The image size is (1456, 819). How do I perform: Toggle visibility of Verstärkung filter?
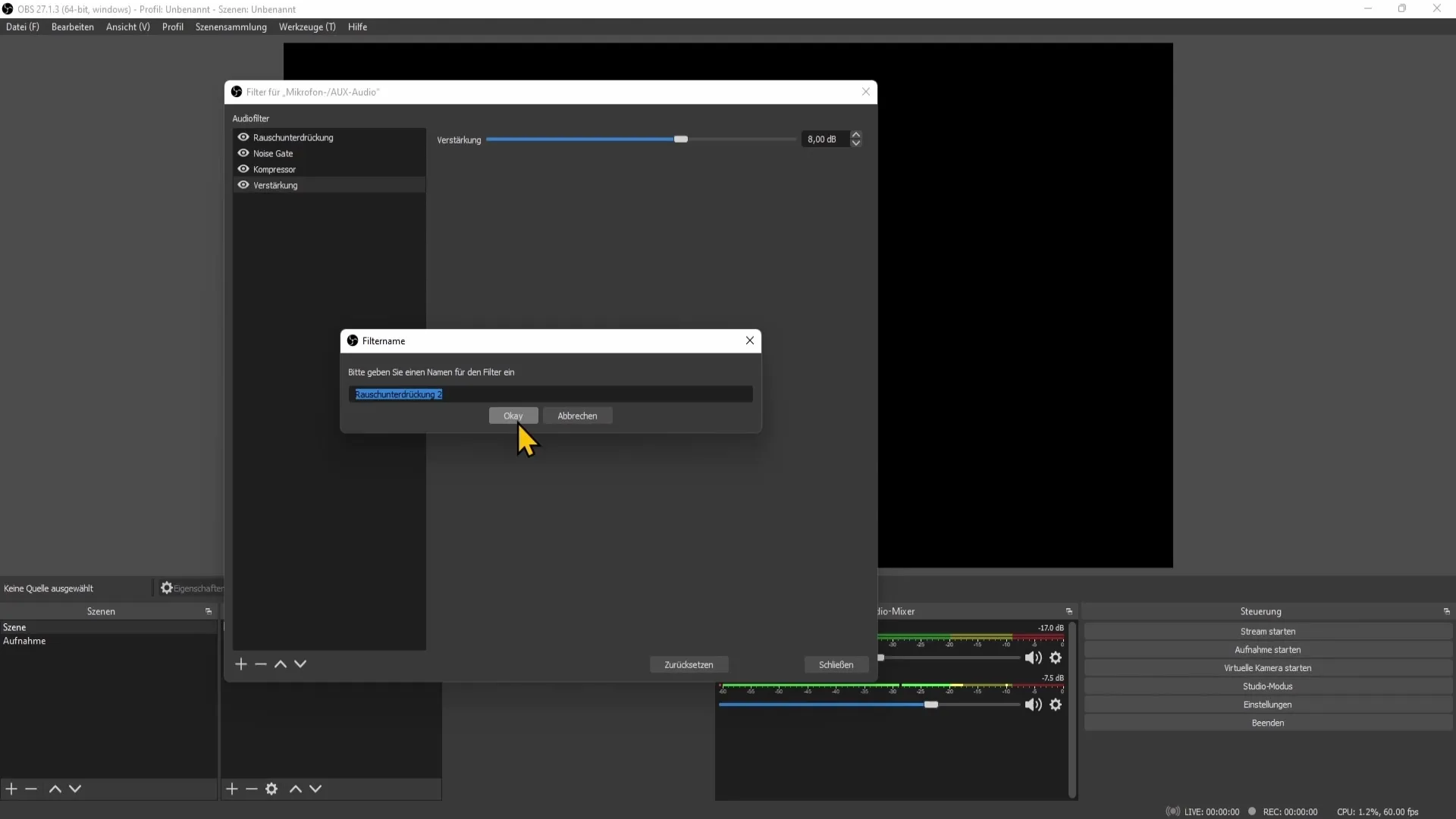click(x=243, y=185)
